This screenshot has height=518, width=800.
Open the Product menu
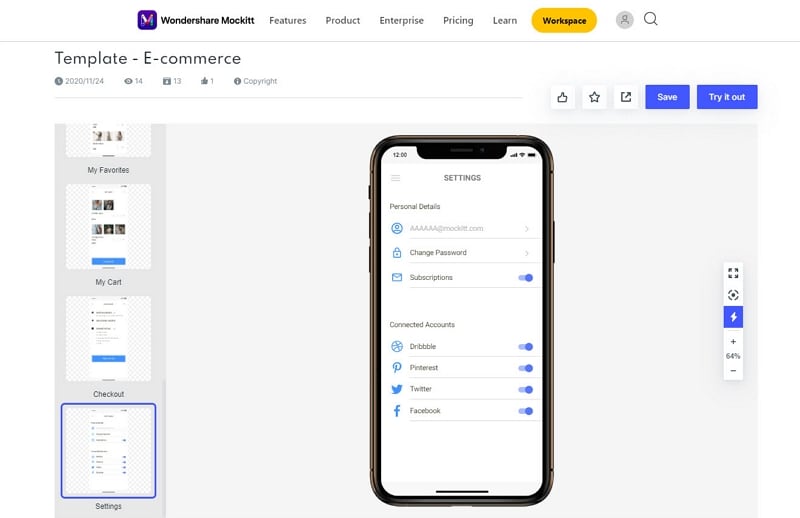(343, 20)
